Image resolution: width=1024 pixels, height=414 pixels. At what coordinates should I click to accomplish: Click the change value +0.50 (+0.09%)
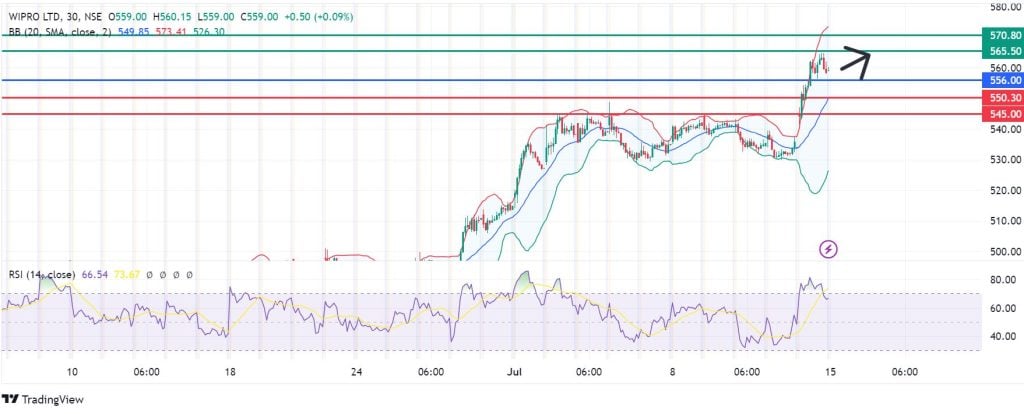(319, 18)
